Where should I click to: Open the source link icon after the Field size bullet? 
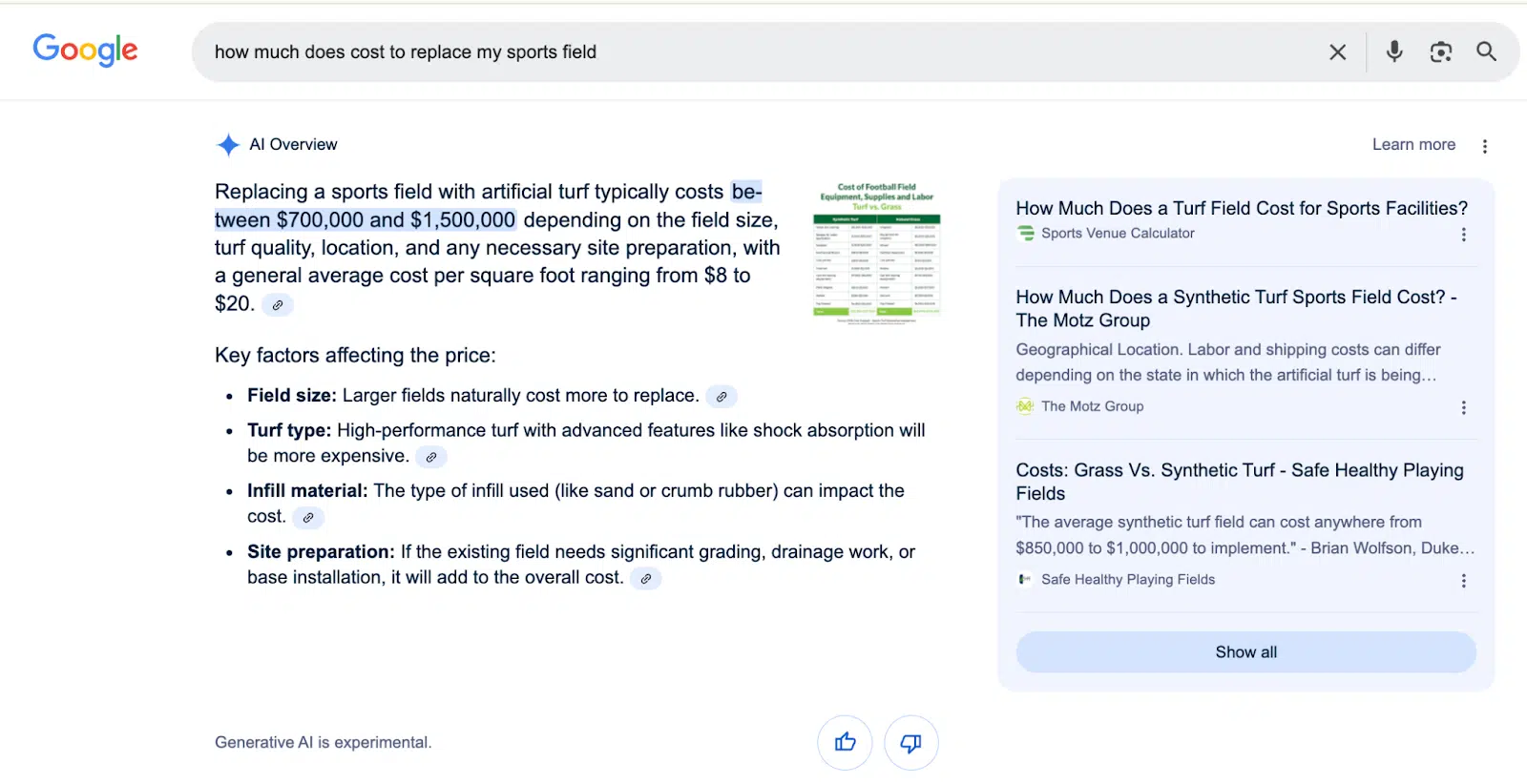(722, 397)
